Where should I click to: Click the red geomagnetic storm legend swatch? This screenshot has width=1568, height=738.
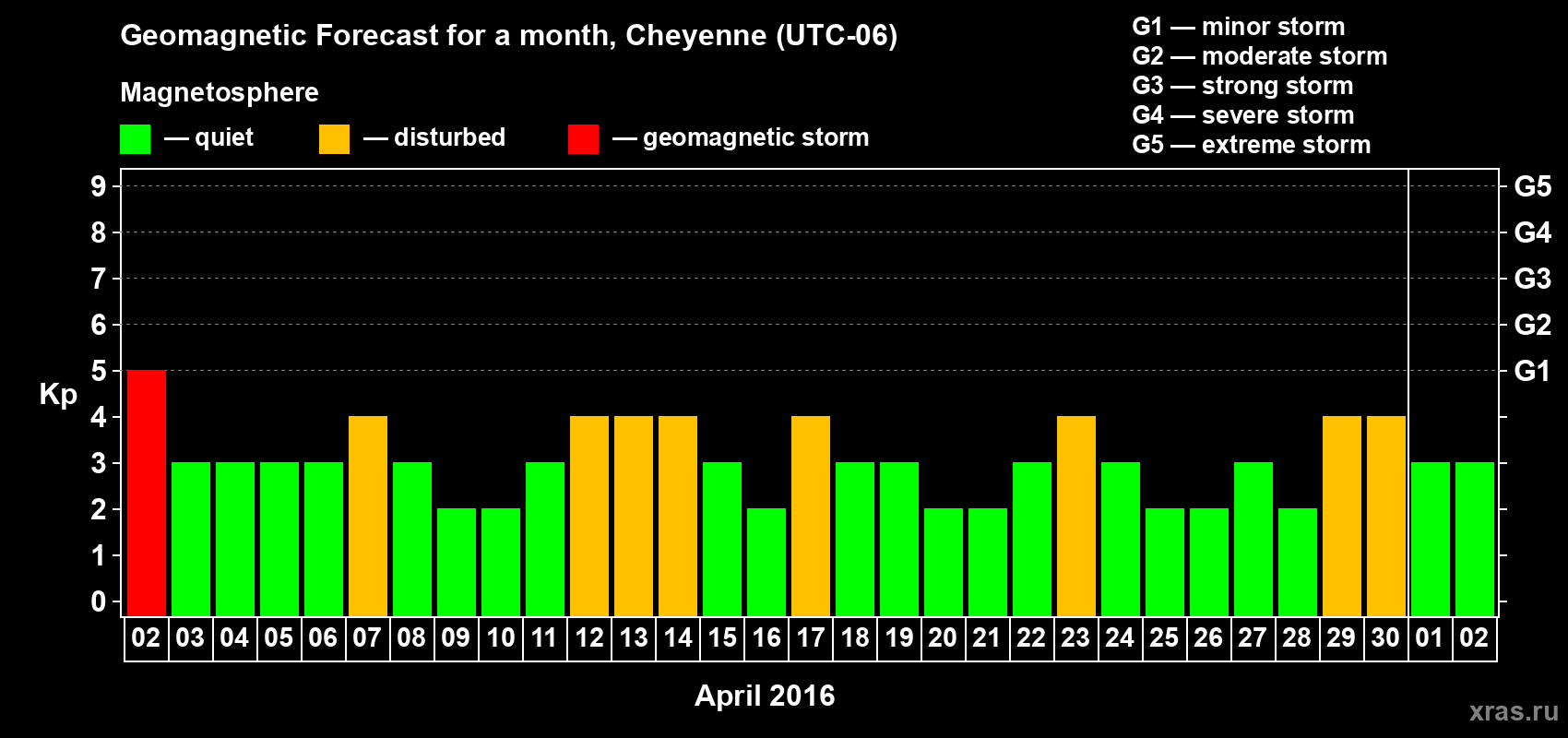pyautogui.click(x=583, y=139)
